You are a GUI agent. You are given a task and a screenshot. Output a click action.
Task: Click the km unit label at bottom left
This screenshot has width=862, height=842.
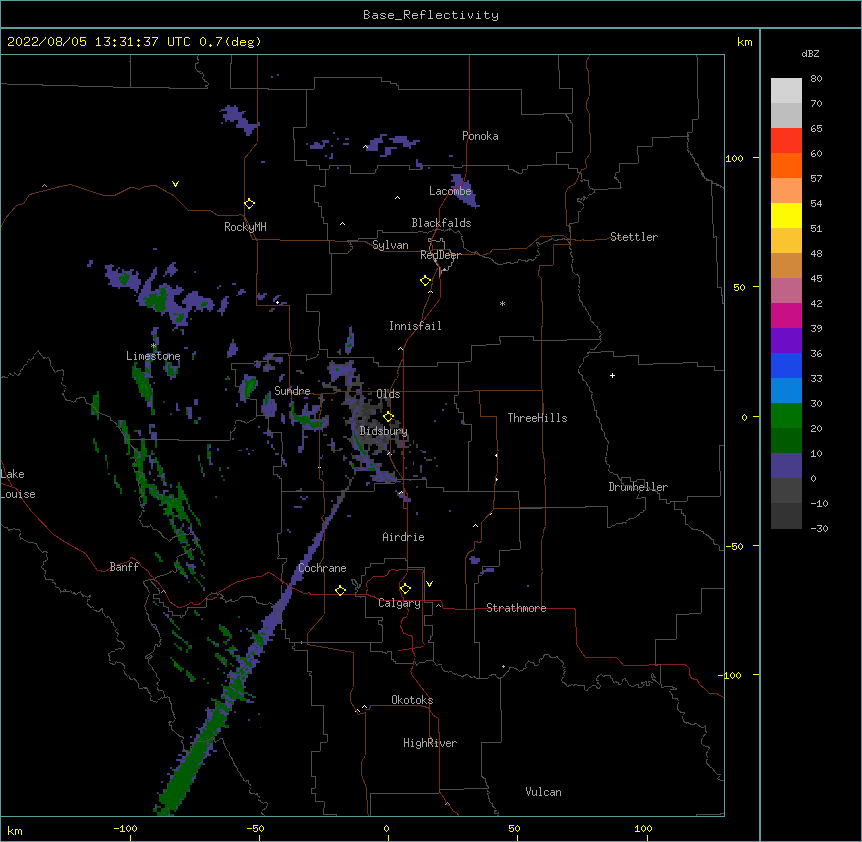[15, 830]
